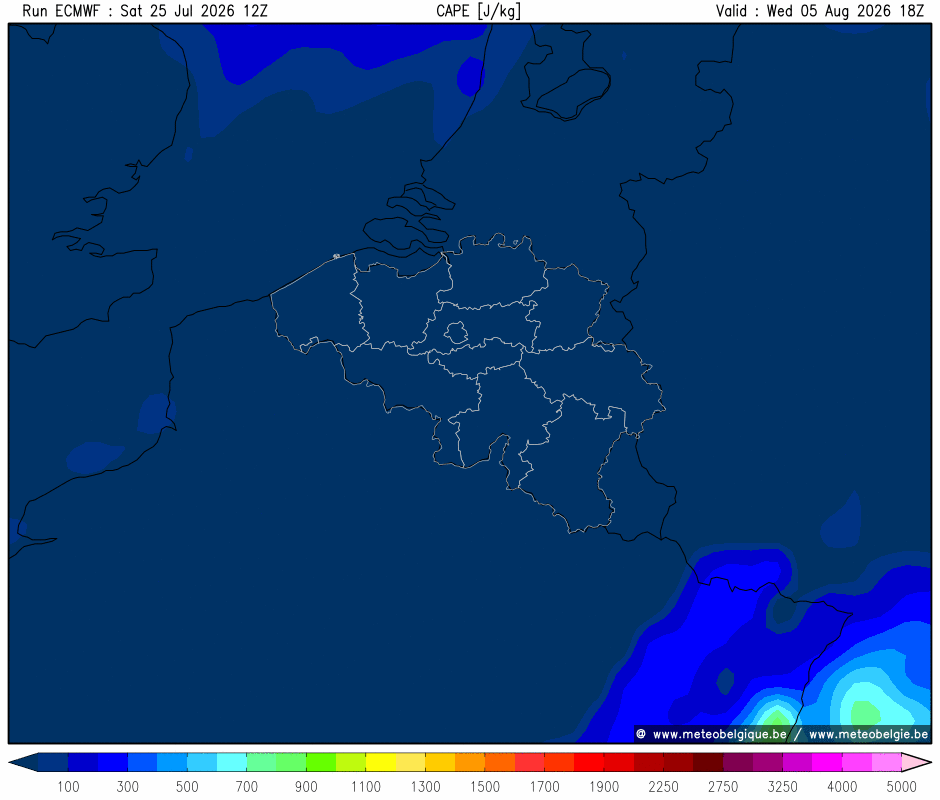Screen dimensions: 940x800
Task: Click the small Brussels region outline on map
Action: click(x=456, y=332)
